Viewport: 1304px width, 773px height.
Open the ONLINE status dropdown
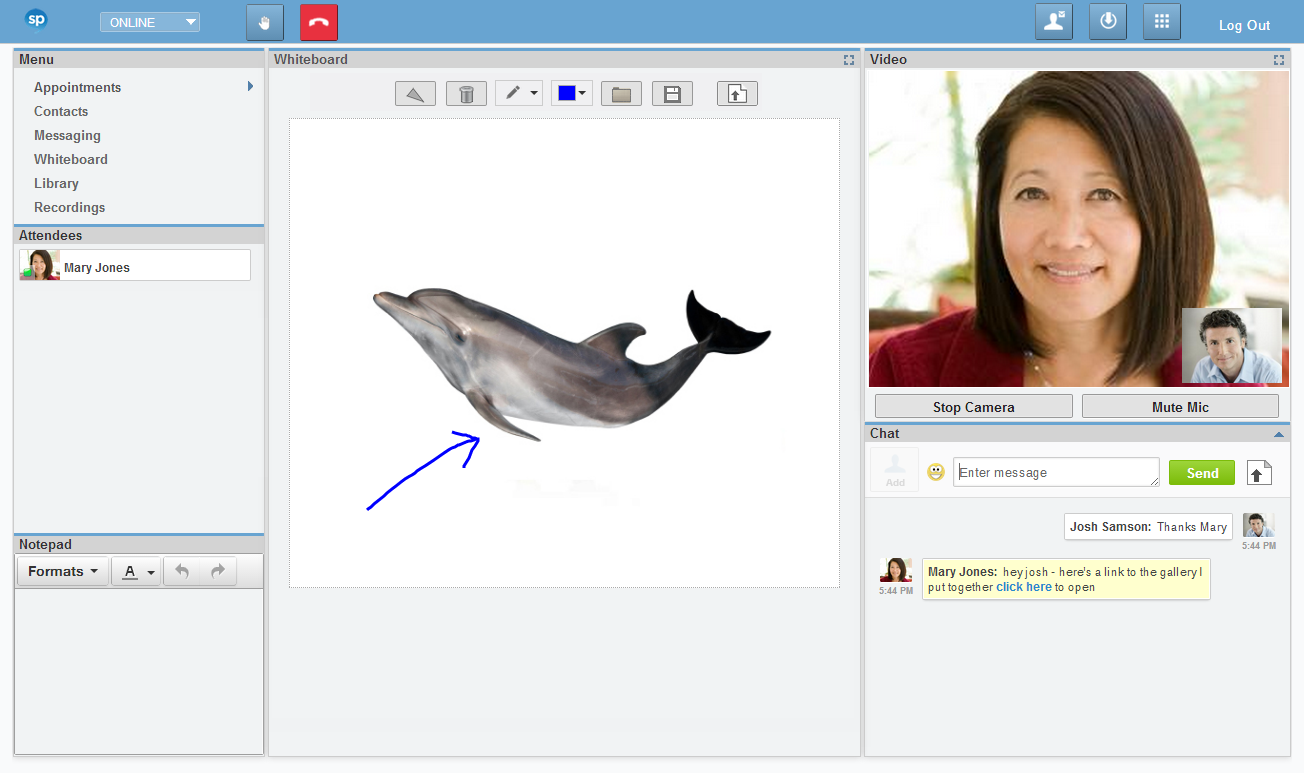[x=150, y=22]
